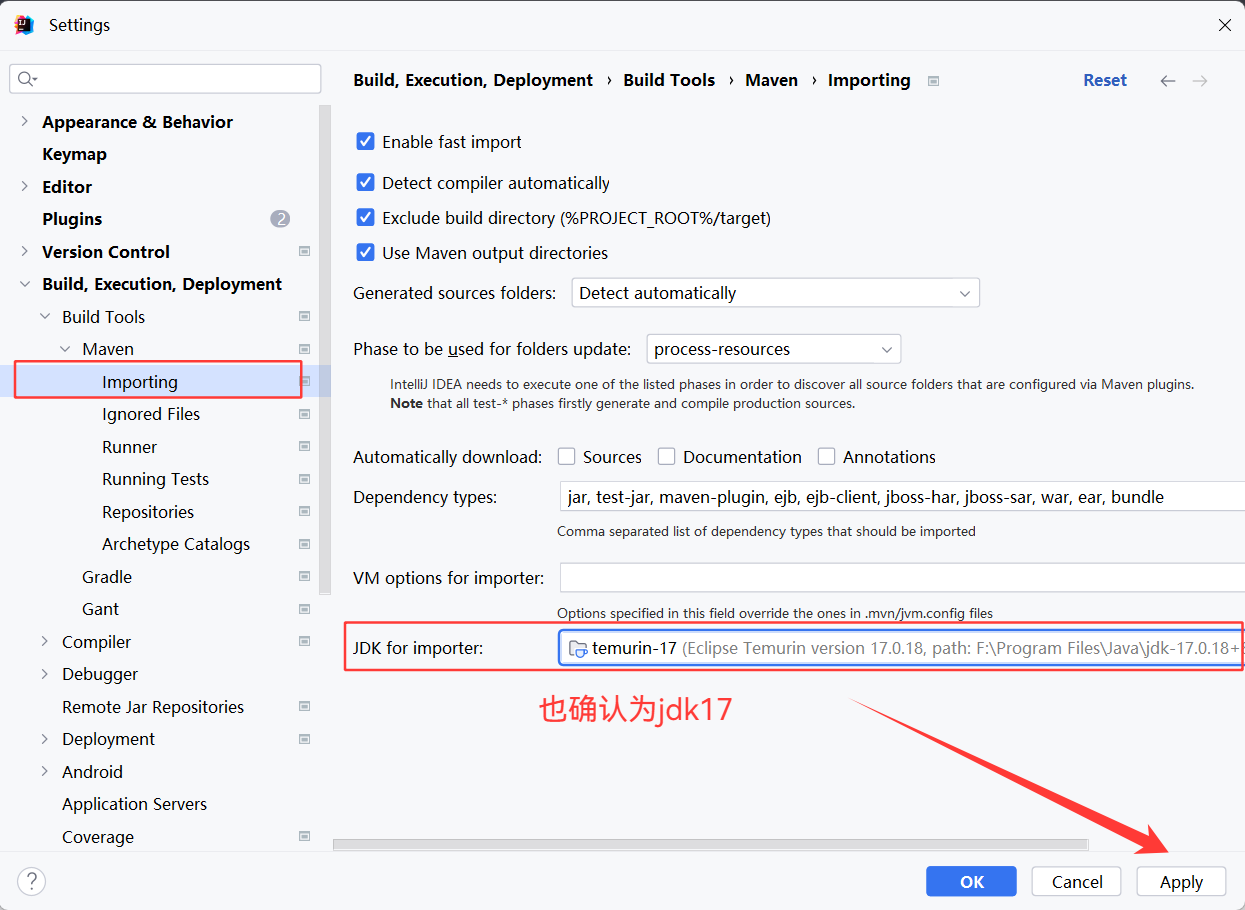Click project-level icon beside Coverage
Viewport: 1245px width, 910px height.
pyautogui.click(x=304, y=837)
